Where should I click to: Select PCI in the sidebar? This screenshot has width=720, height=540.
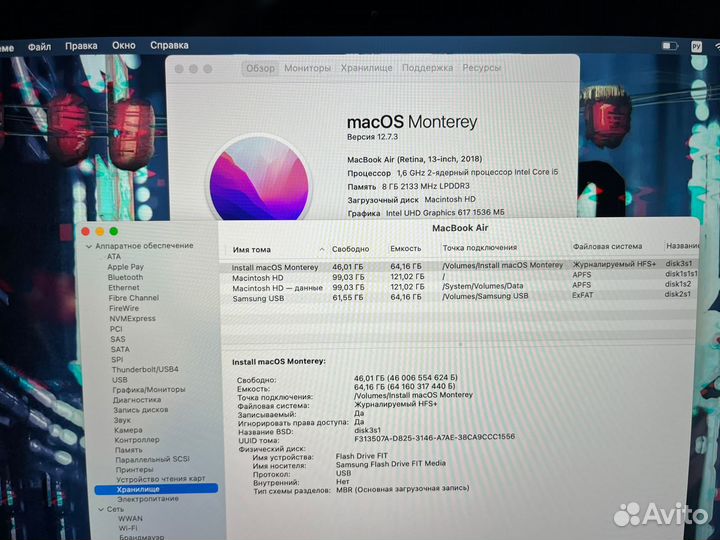click(x=116, y=329)
